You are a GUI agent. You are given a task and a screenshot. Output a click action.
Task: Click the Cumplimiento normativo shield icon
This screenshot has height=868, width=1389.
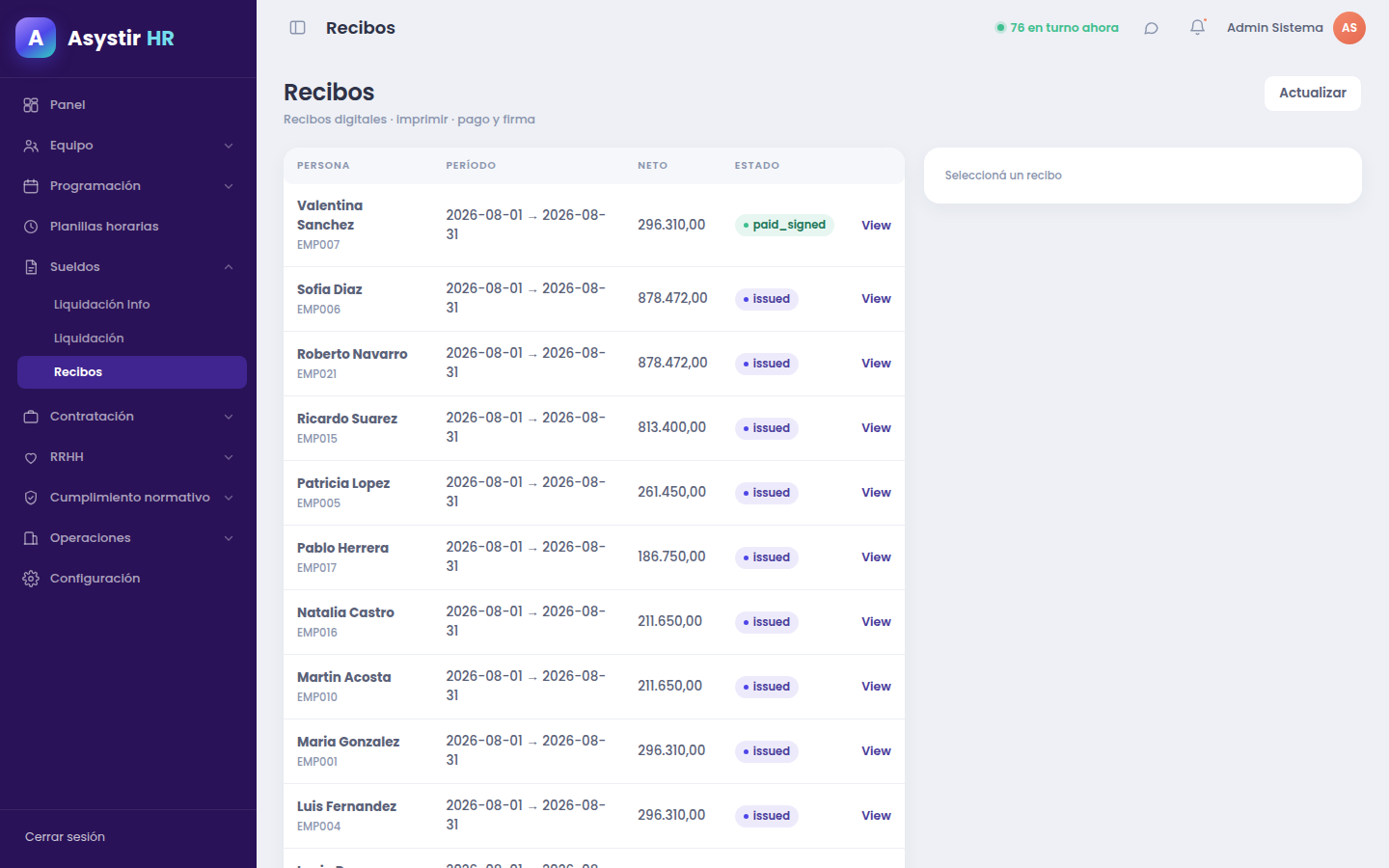[x=31, y=498]
